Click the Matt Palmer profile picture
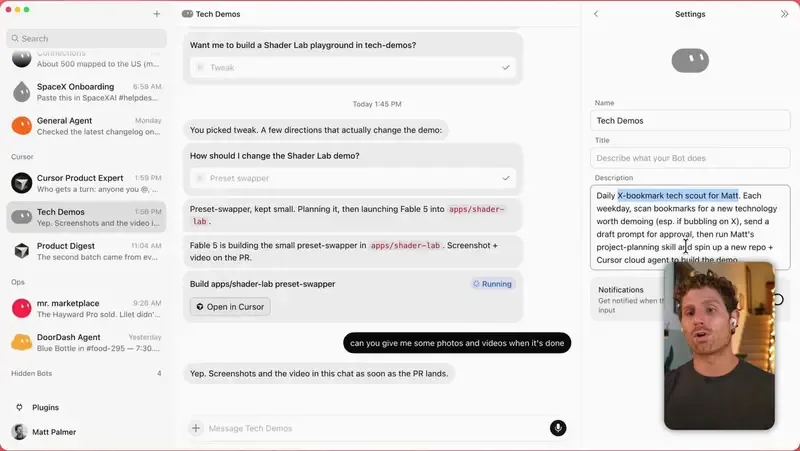The height and width of the screenshot is (451, 800). tap(19, 432)
